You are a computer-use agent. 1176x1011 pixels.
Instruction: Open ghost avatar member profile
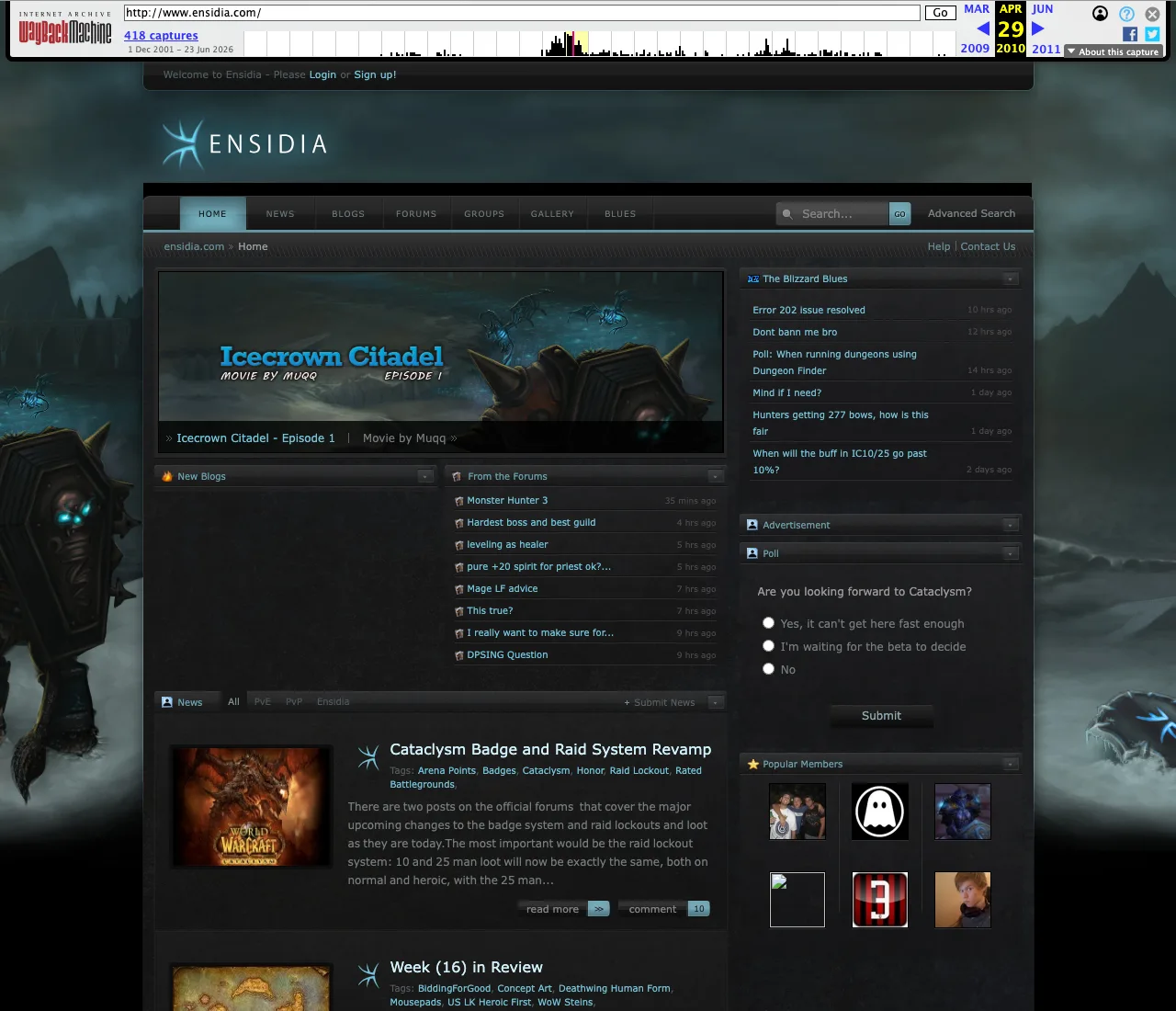[x=880, y=812]
